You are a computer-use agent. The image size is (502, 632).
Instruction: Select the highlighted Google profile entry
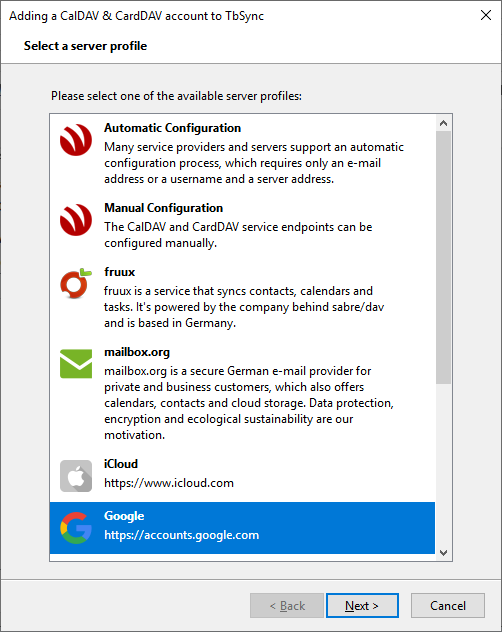point(242,528)
